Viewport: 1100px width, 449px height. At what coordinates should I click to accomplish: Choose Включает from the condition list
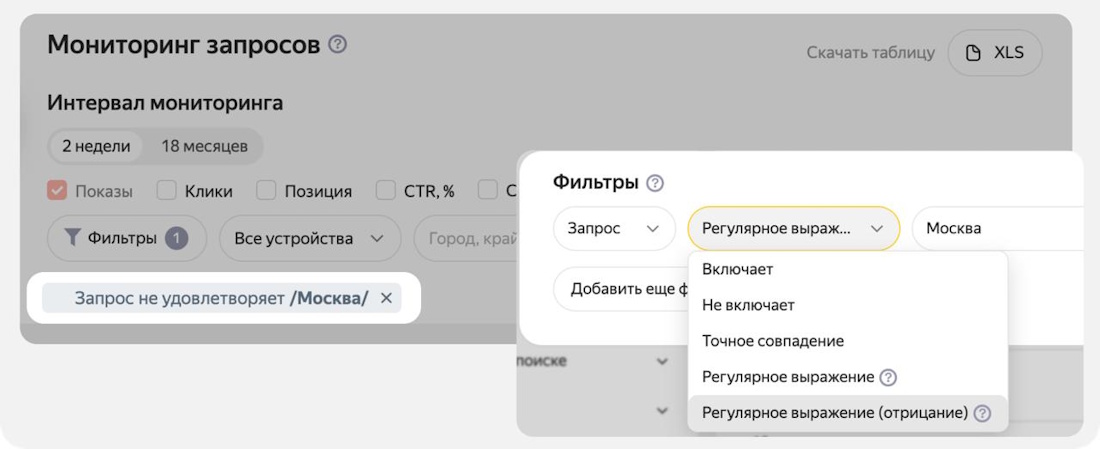coord(738,269)
